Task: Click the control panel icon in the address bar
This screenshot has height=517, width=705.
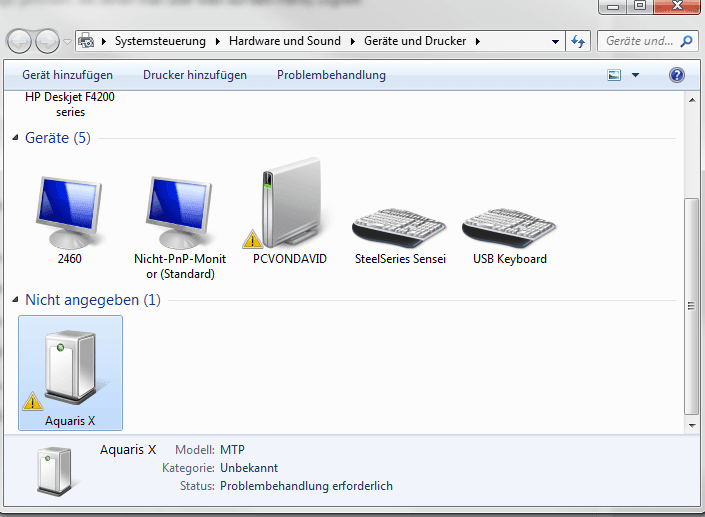Action: 86,41
